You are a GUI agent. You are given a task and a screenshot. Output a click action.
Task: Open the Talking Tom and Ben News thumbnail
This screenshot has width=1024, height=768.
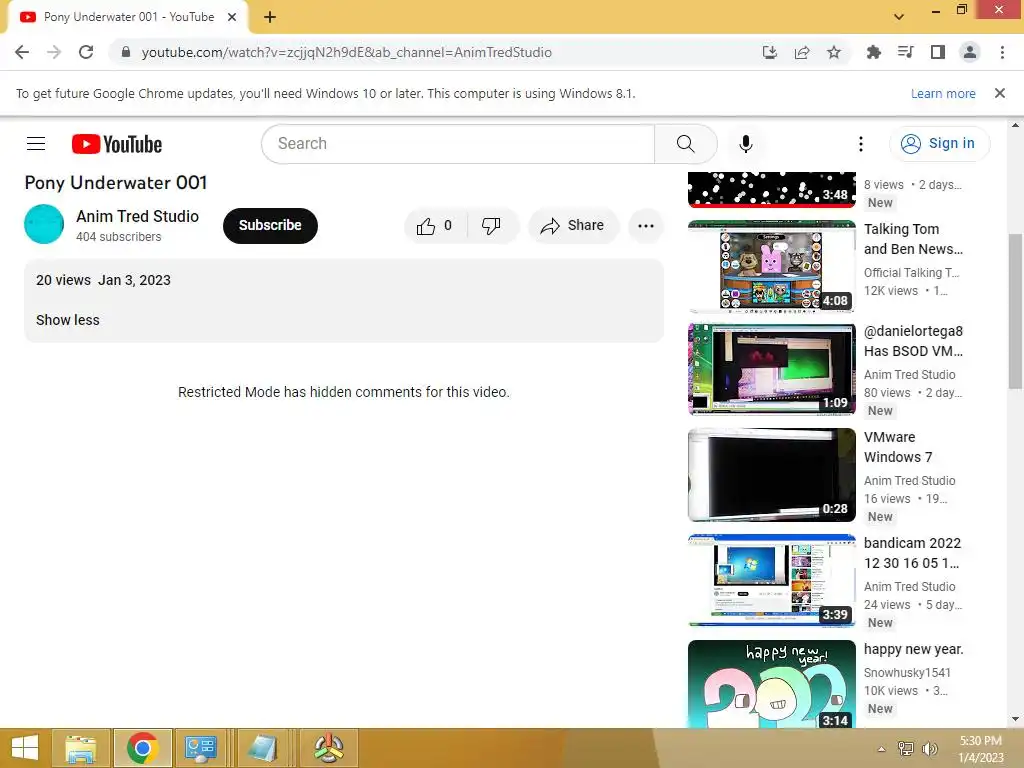(772, 266)
